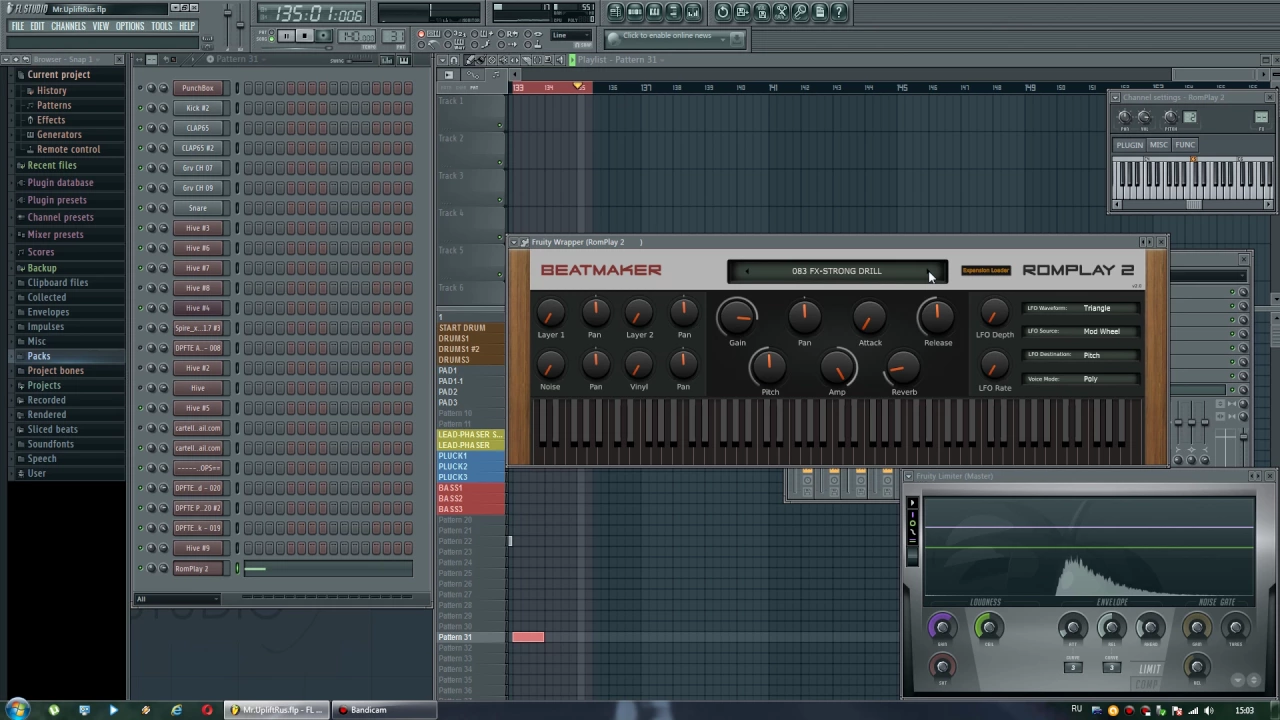Open the browser via toolbar icon
The height and width of the screenshot is (720, 1280).
pos(674,12)
